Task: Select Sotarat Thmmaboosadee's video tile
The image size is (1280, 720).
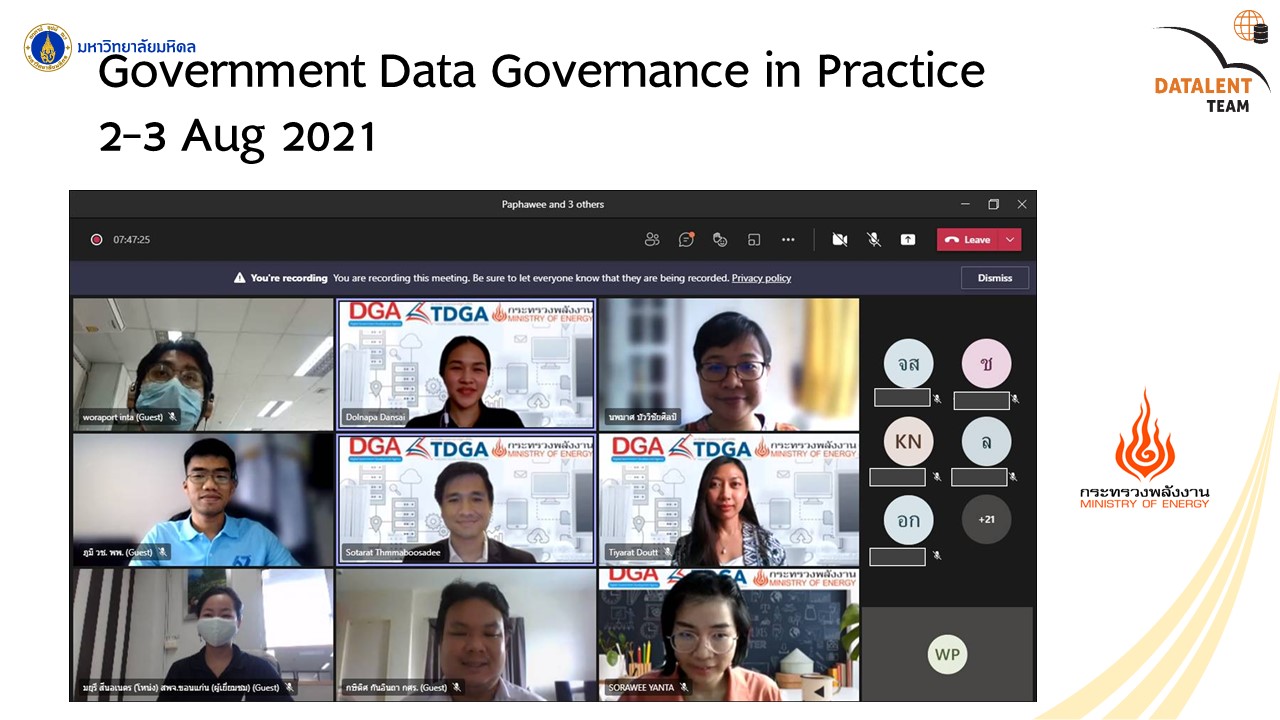Action: tap(466, 498)
